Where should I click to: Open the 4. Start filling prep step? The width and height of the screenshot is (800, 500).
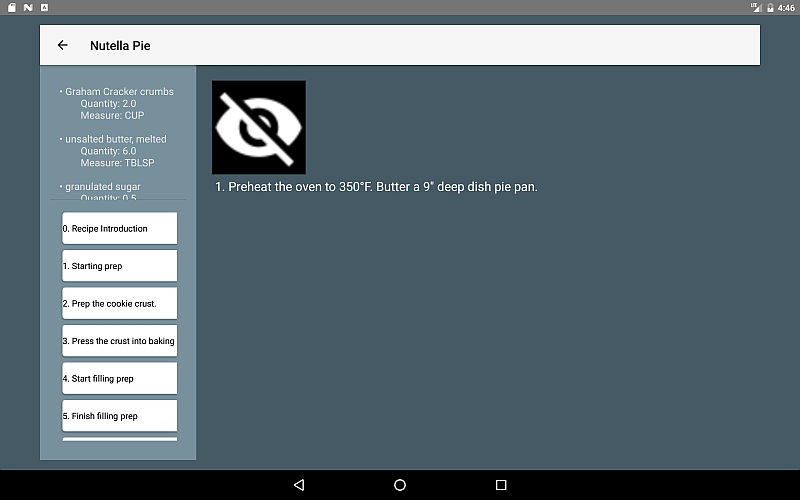click(x=120, y=378)
